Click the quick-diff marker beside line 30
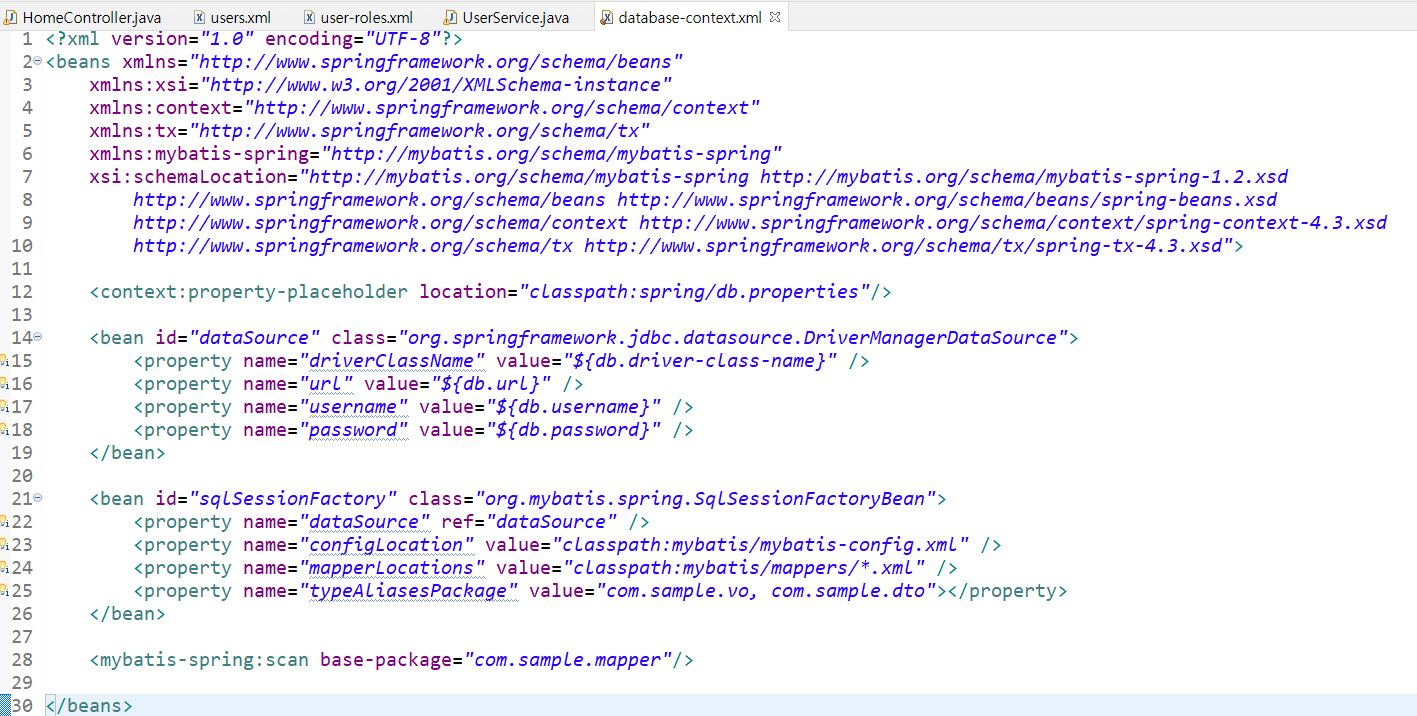The height and width of the screenshot is (716, 1417). coord(4,706)
